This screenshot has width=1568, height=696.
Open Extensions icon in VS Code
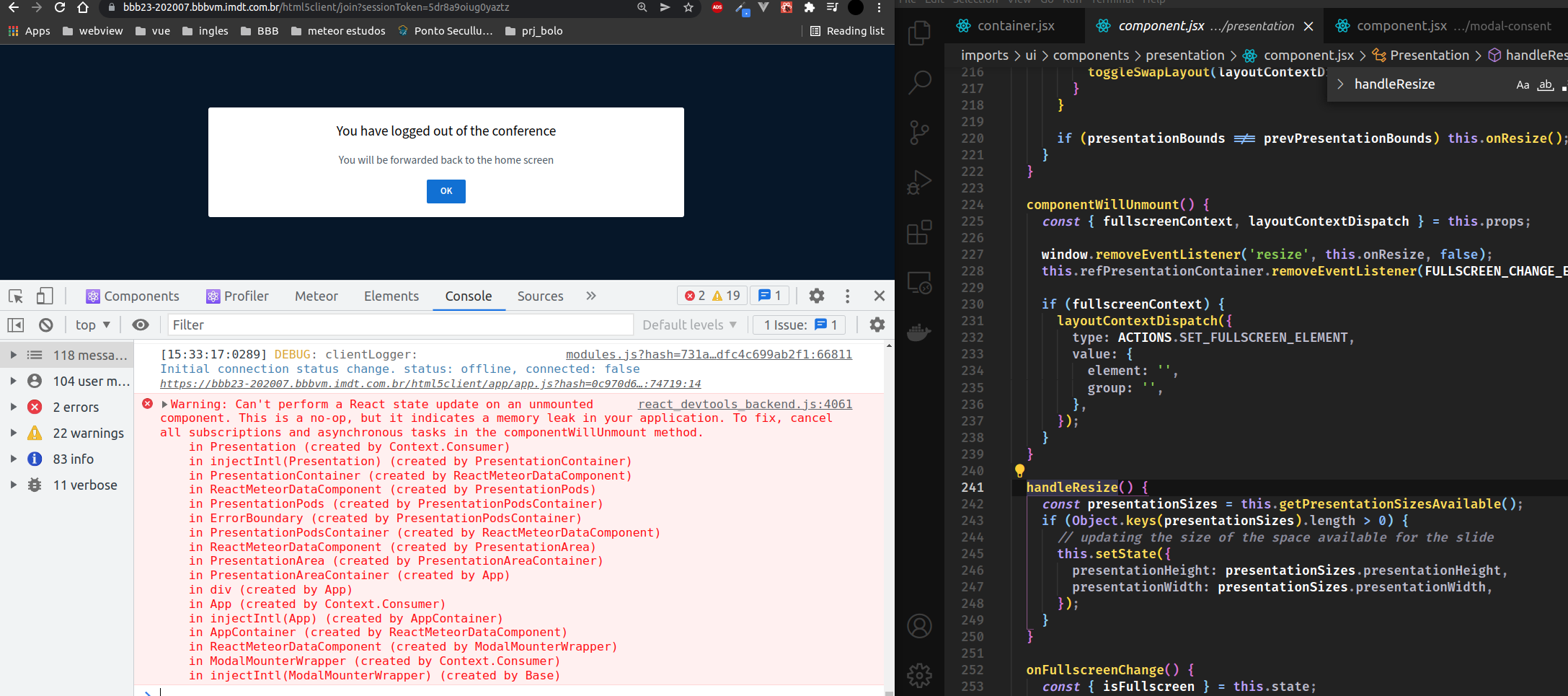919,232
